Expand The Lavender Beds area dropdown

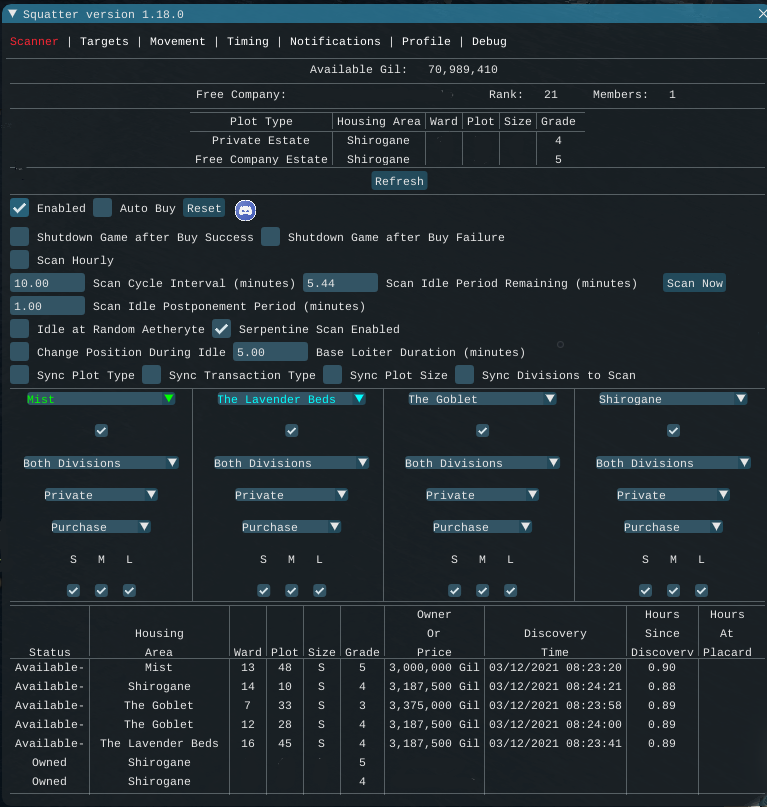[291, 399]
